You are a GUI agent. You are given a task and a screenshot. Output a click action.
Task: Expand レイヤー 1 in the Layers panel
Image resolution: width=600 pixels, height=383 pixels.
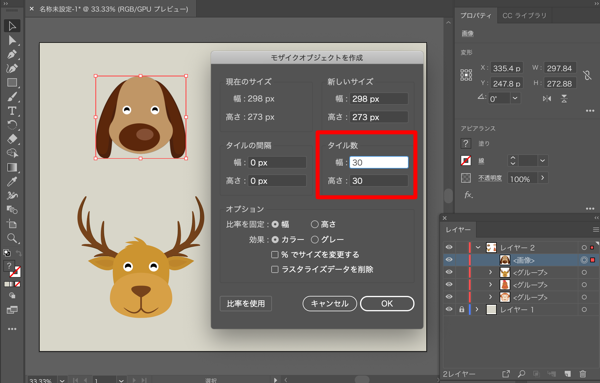pyautogui.click(x=477, y=309)
